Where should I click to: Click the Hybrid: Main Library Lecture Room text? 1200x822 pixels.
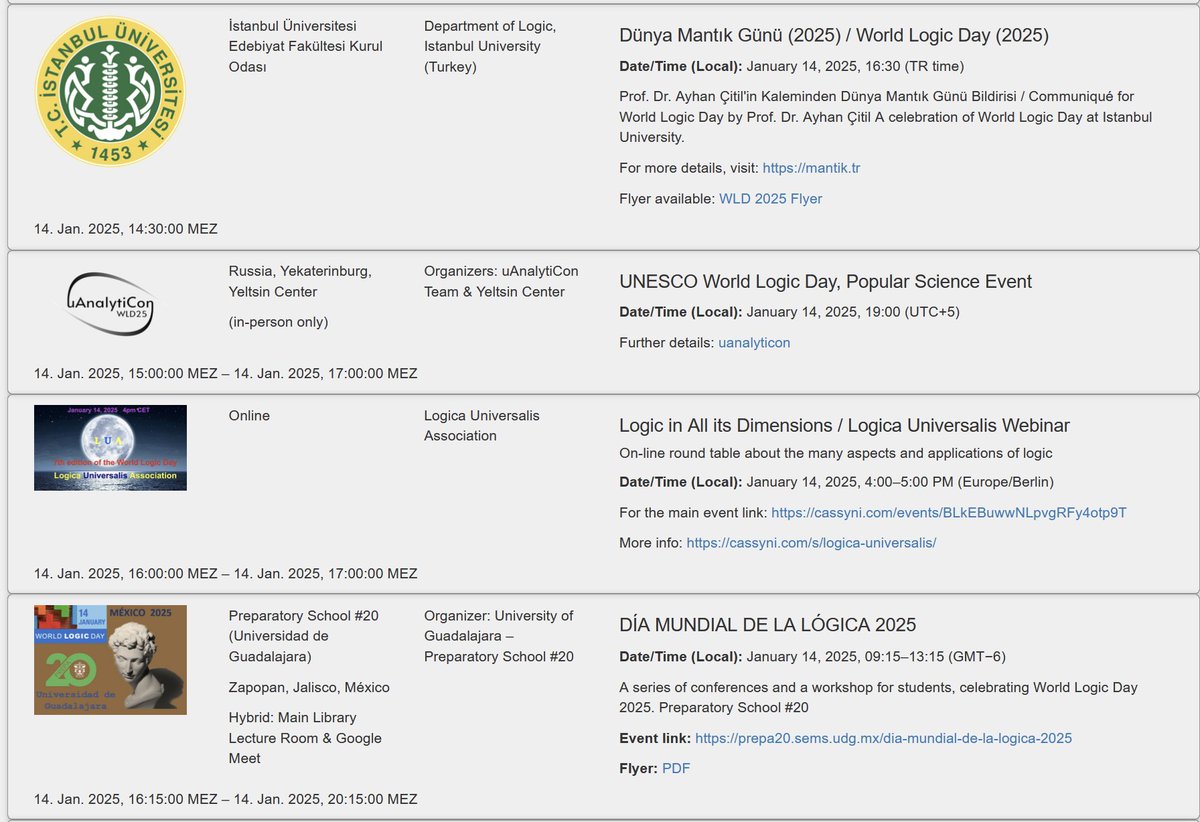[x=305, y=738]
